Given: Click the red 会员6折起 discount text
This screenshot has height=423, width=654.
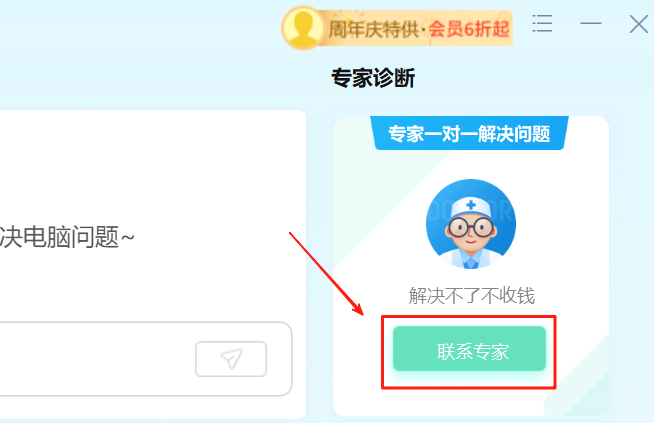Looking at the screenshot, I should tap(469, 29).
